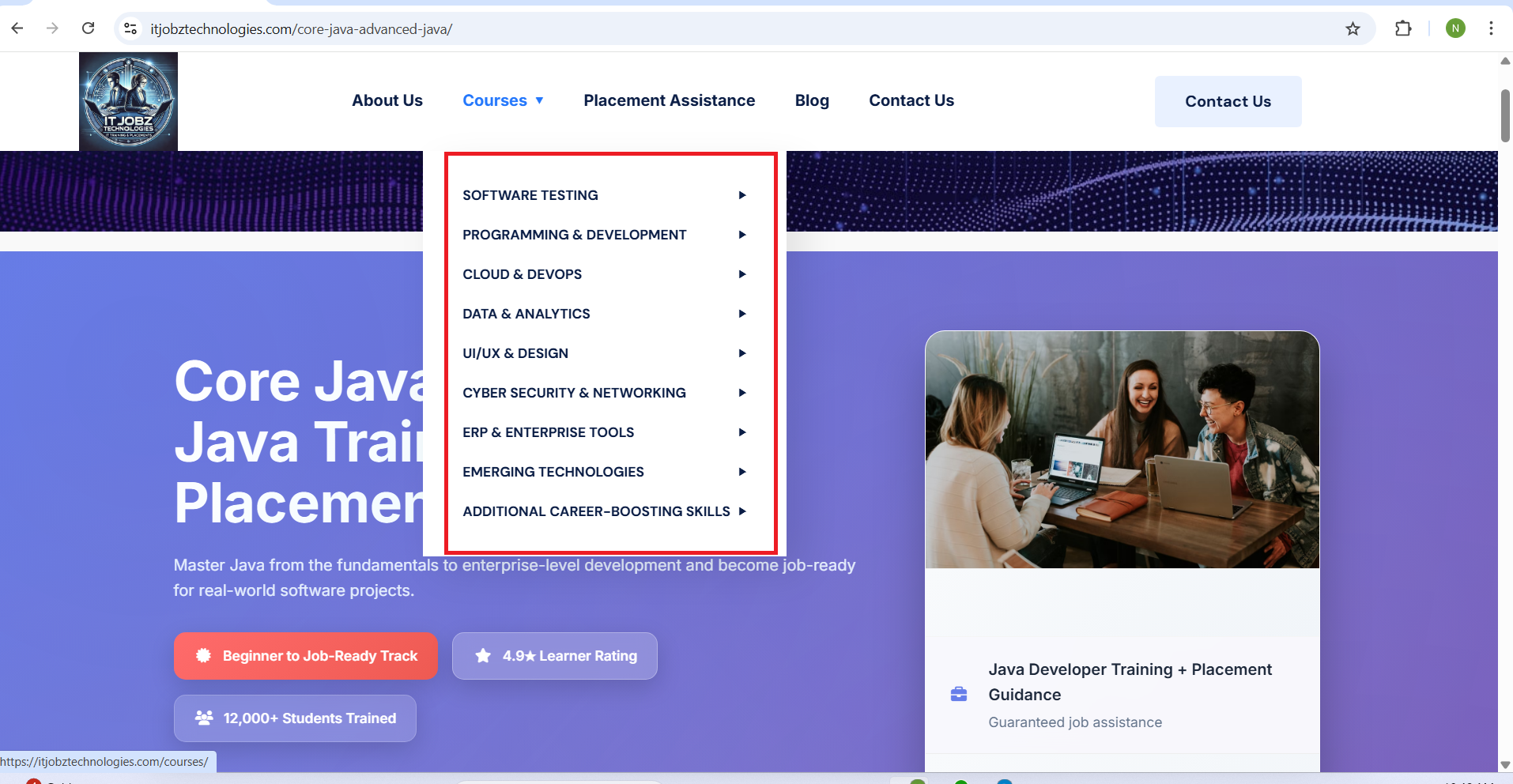Viewport: 1513px width, 784px height.
Task: Open the browser extensions puzzle icon
Action: (x=1403, y=29)
